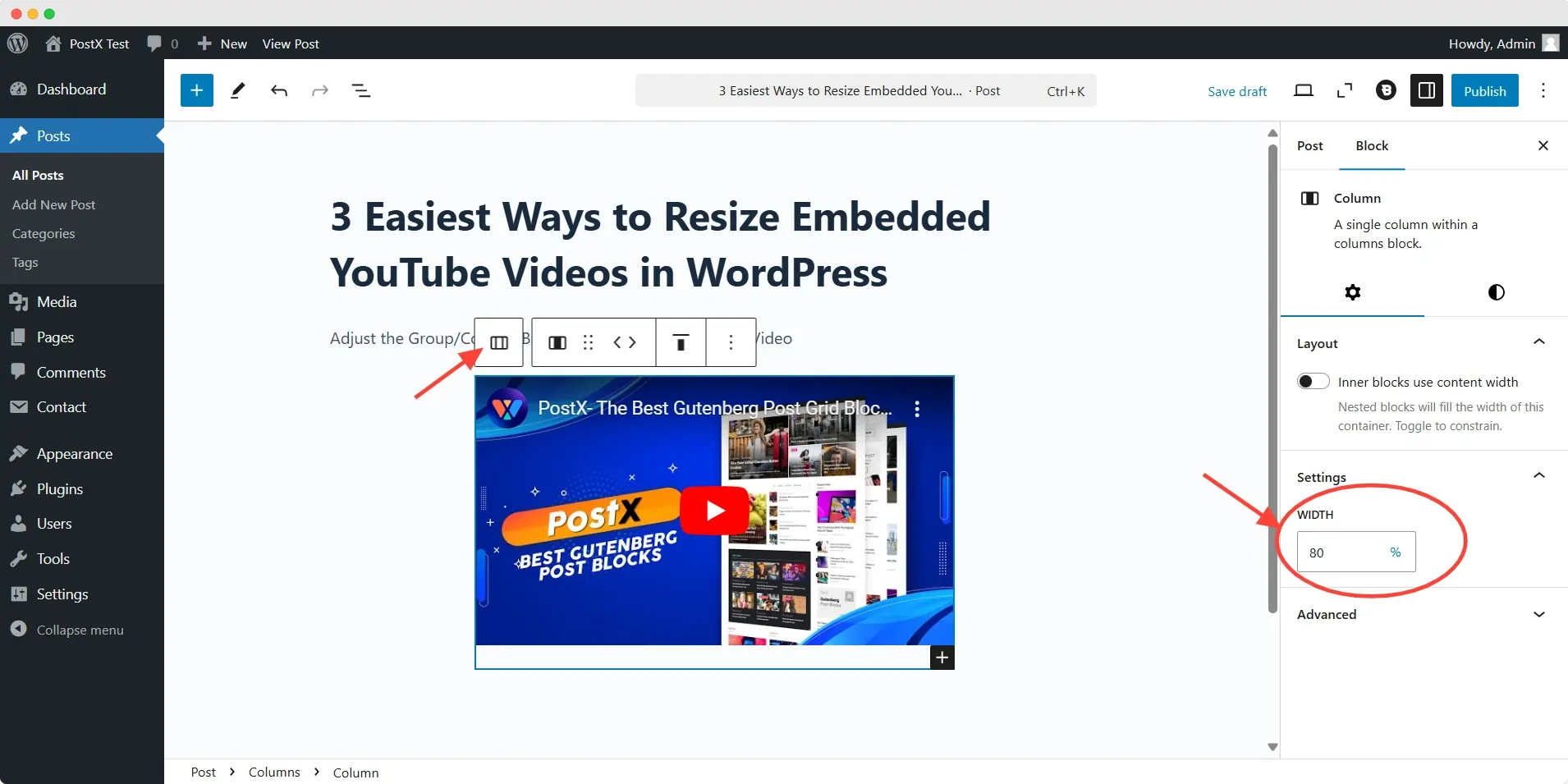Image resolution: width=1568 pixels, height=784 pixels.
Task: Open Add New Post submenu item
Action: click(x=54, y=204)
